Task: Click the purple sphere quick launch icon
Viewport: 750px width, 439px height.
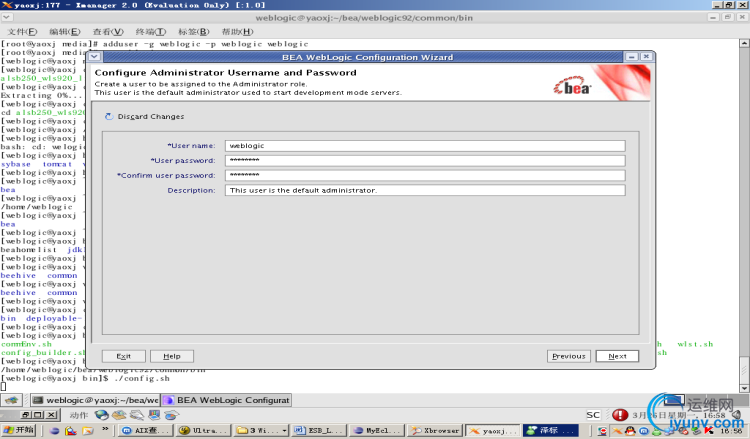Action: [55, 431]
